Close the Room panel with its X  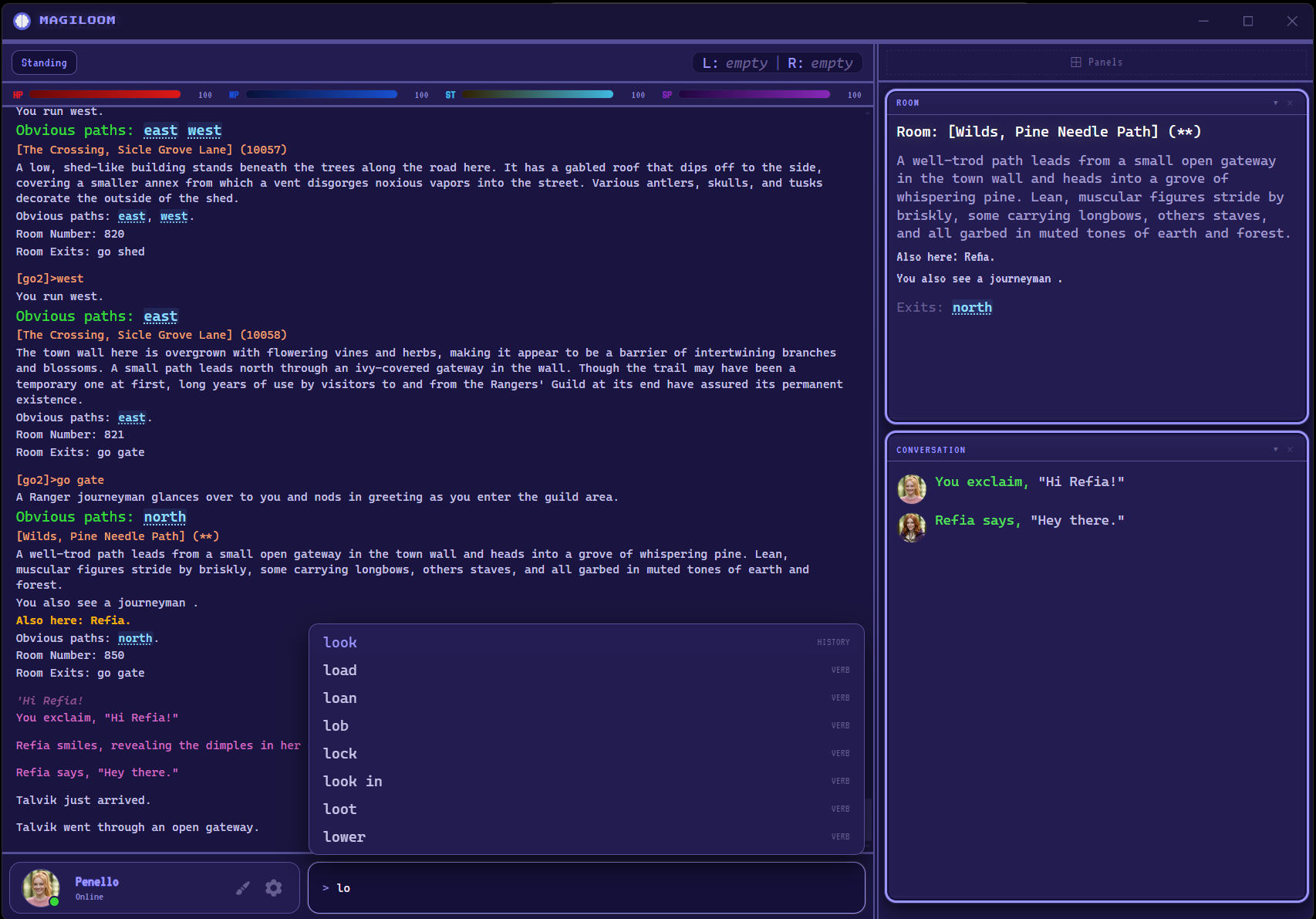(x=1290, y=103)
